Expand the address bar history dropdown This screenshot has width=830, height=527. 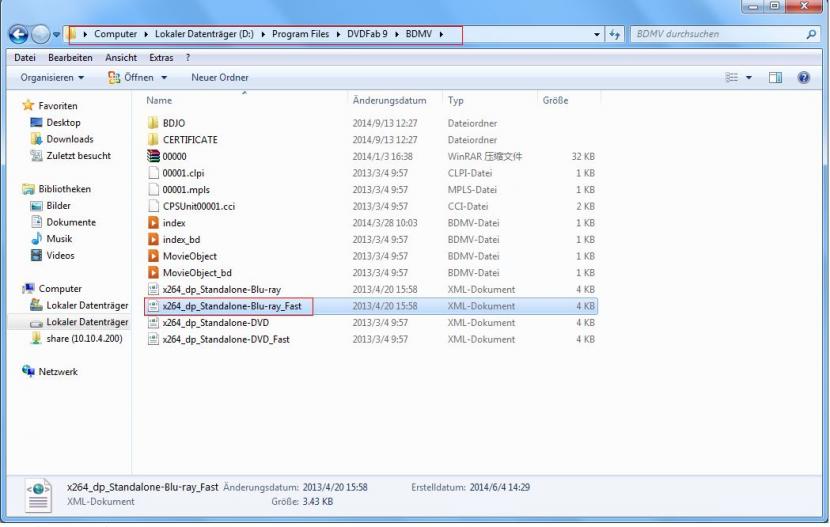pyautogui.click(x=596, y=35)
